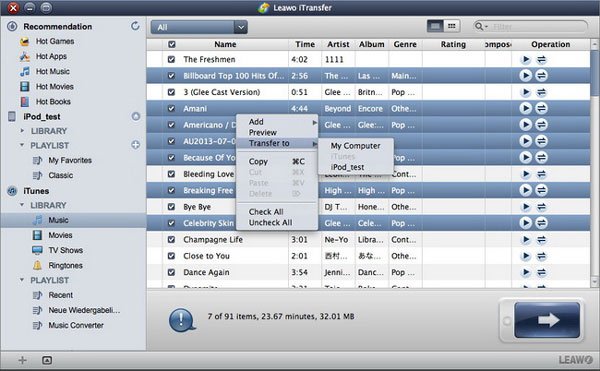Select Check All in context menu
Viewport: 600px width, 371px height.
[x=277, y=212]
